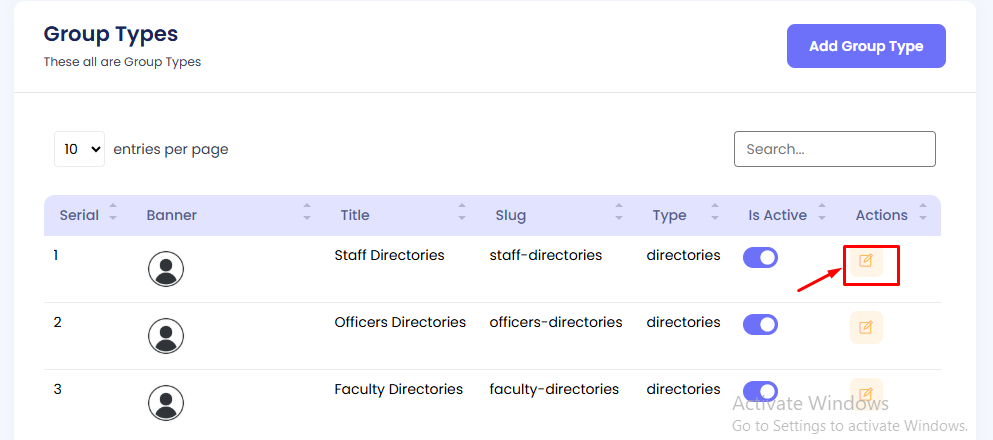Open Officers Directories banner avatar
The height and width of the screenshot is (440, 993).
pos(166,336)
